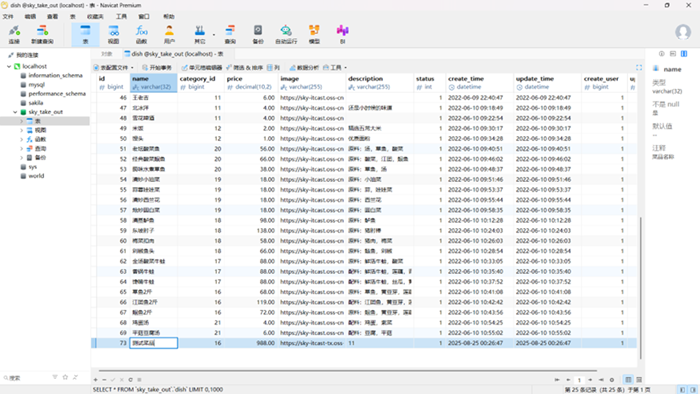Open the Function f(x) toolbar icon
The height and width of the screenshot is (394, 700).
click(x=142, y=34)
